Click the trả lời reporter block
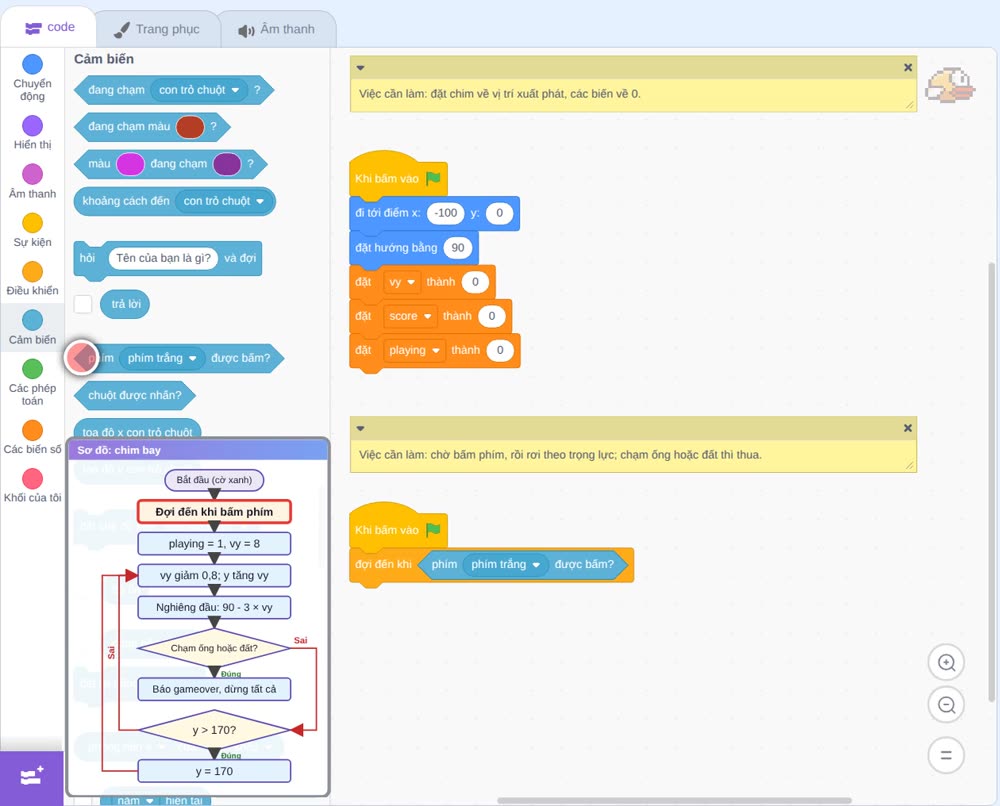 click(125, 304)
